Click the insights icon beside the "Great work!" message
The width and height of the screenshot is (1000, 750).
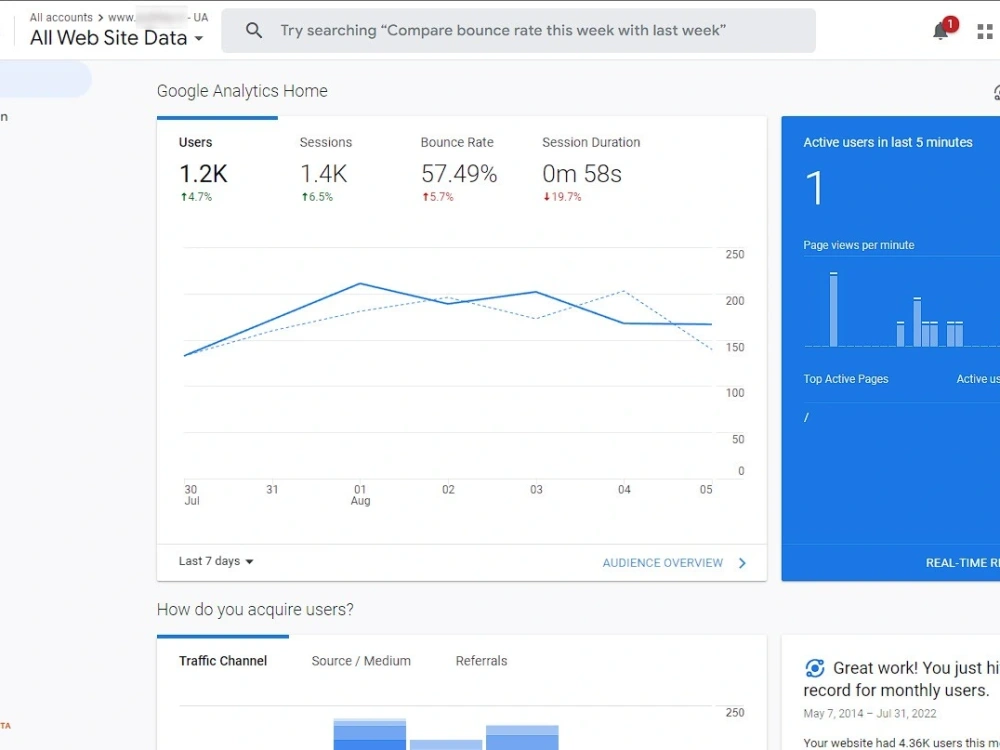tap(814, 668)
